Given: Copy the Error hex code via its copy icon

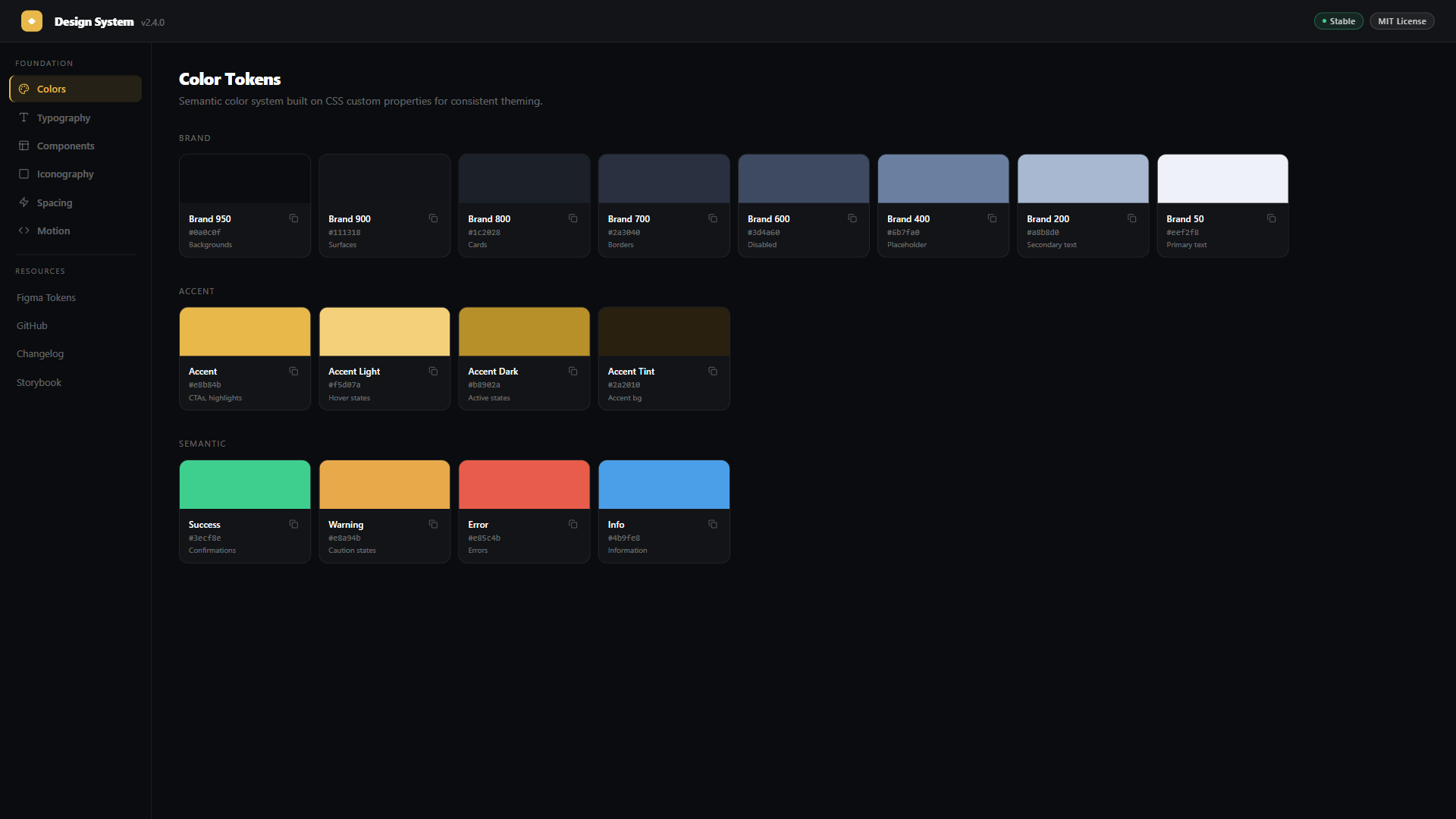Looking at the screenshot, I should tap(573, 524).
